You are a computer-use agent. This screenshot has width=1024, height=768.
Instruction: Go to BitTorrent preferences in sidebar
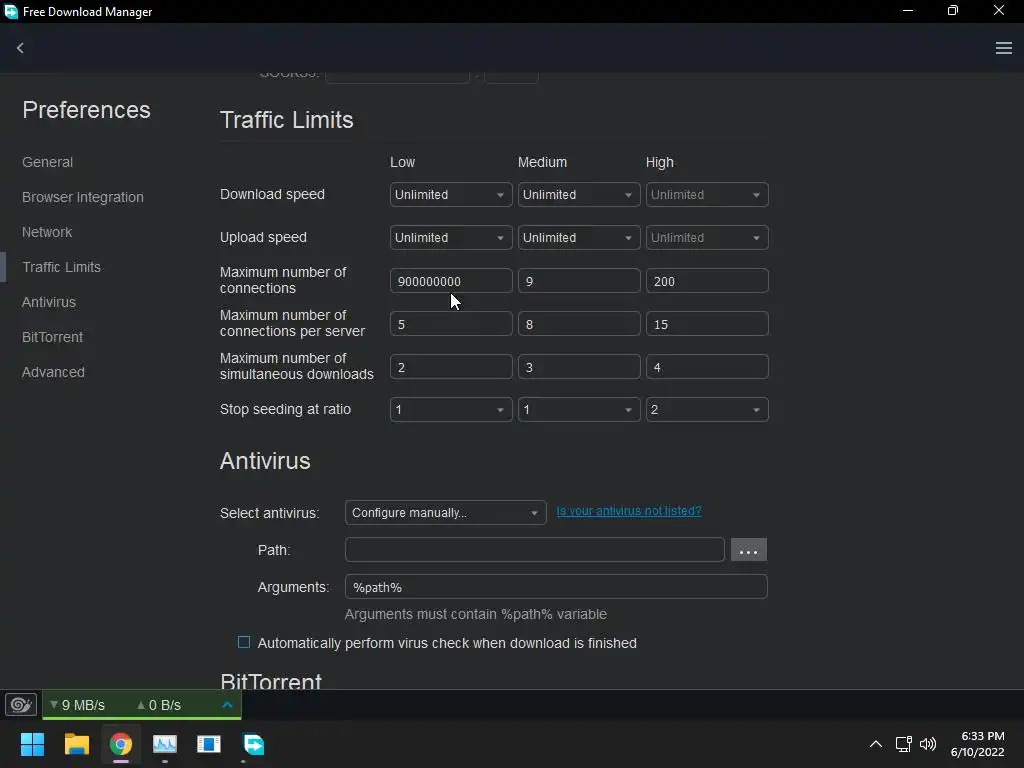[52, 337]
